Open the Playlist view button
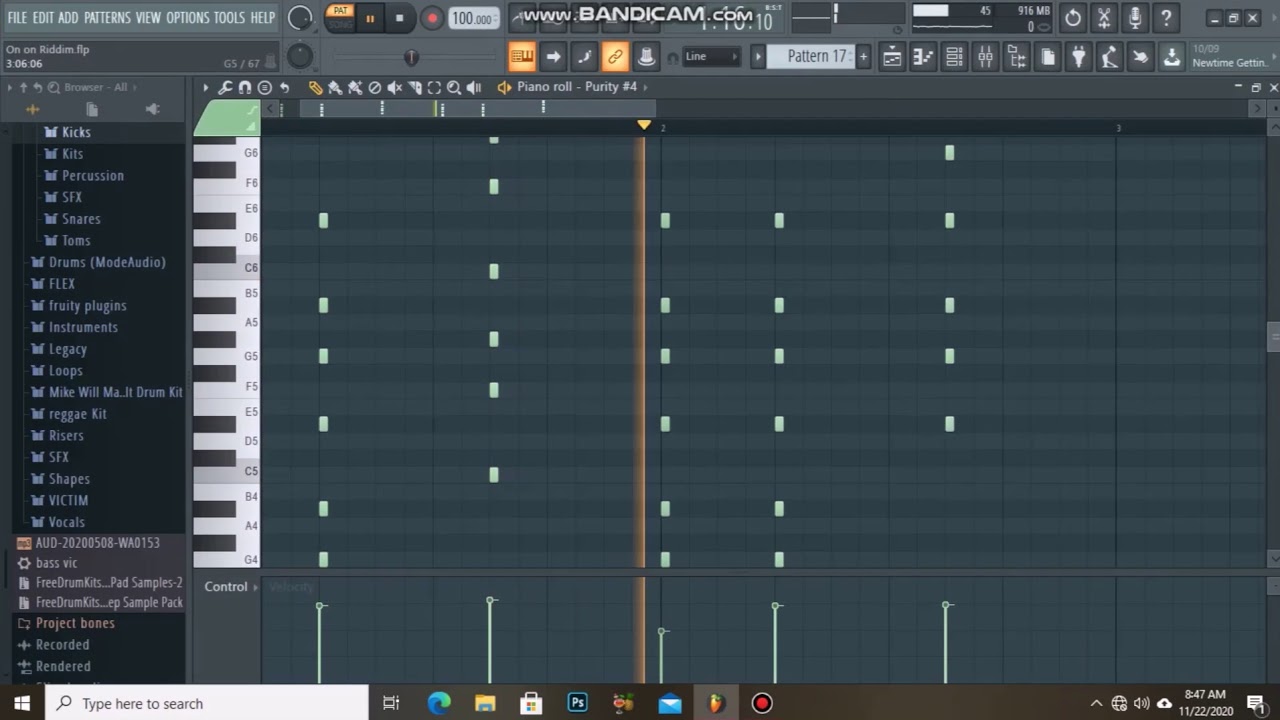The width and height of the screenshot is (1280, 720). tap(892, 57)
